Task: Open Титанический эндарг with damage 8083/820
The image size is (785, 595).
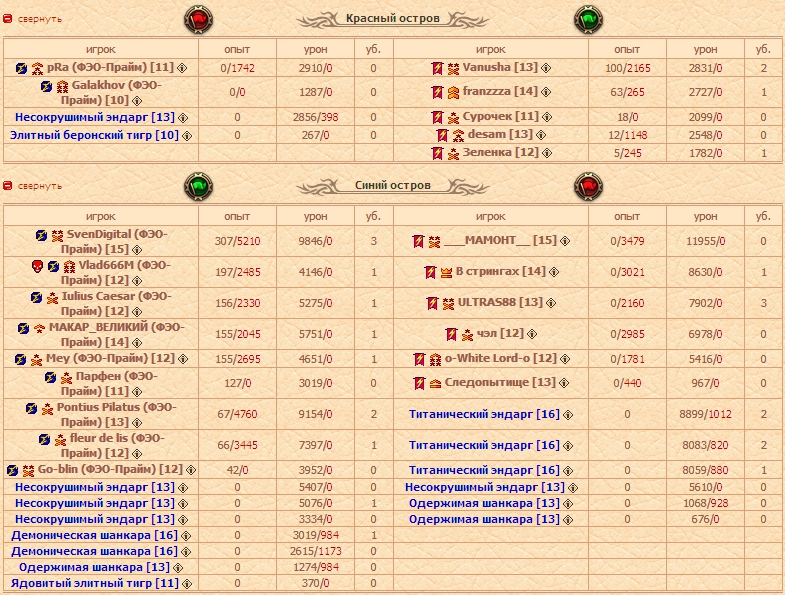Action: click(x=484, y=445)
